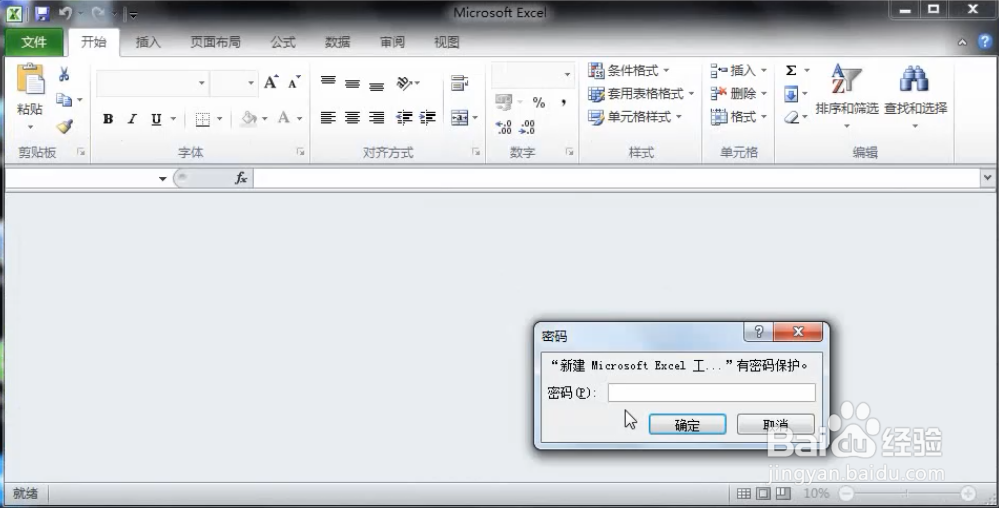Switch to the 视图 tab
Screen dimensions: 999x508
point(447,42)
